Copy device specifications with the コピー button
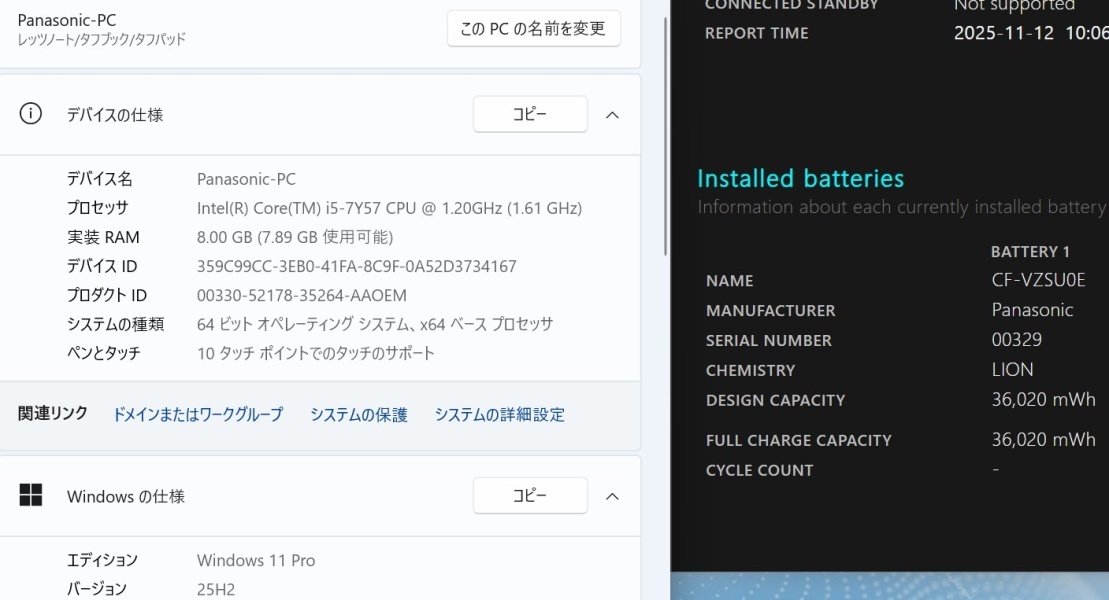Screen dimensions: 1109x600 [530, 114]
